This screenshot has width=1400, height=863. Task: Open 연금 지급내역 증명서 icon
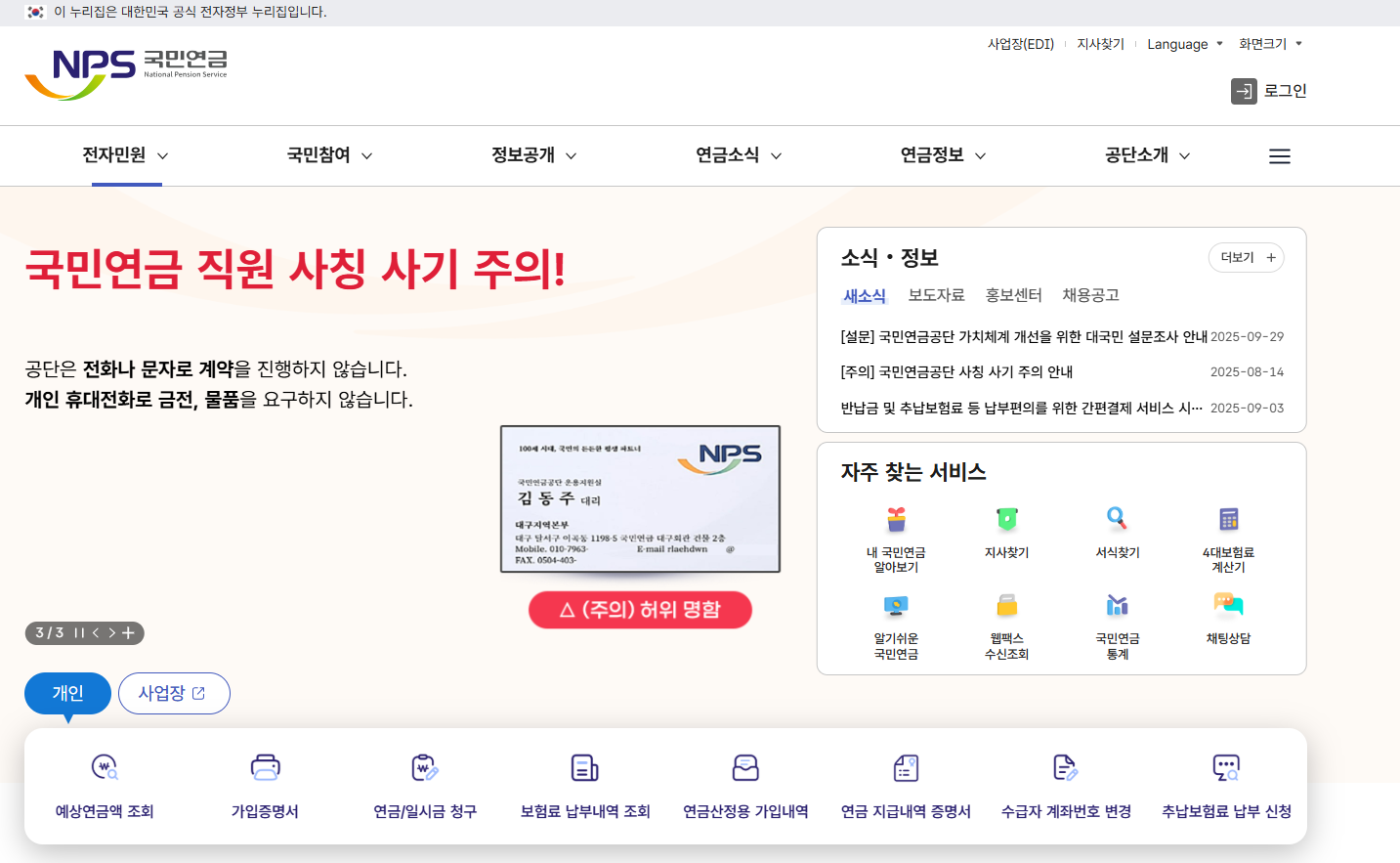(x=906, y=768)
